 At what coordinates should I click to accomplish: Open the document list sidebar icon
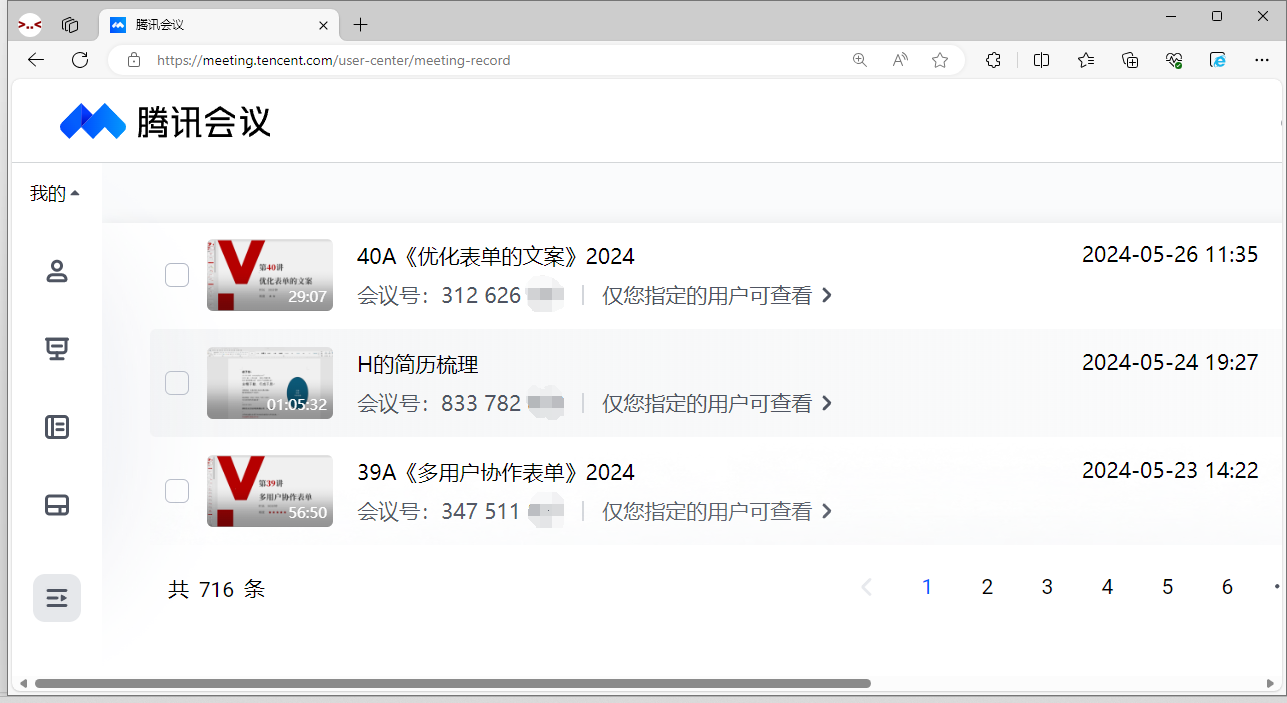57,427
